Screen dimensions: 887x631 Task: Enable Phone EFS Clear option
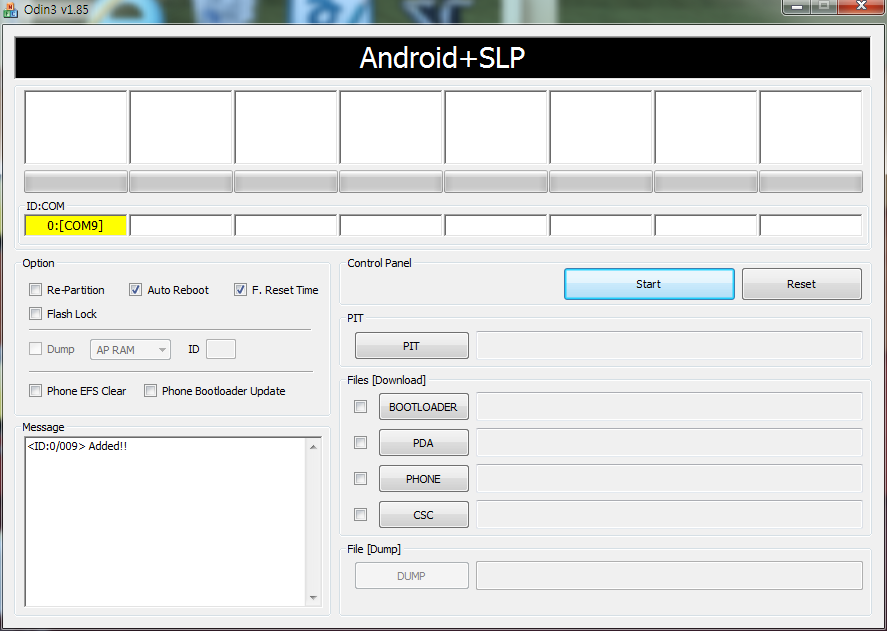tap(36, 391)
